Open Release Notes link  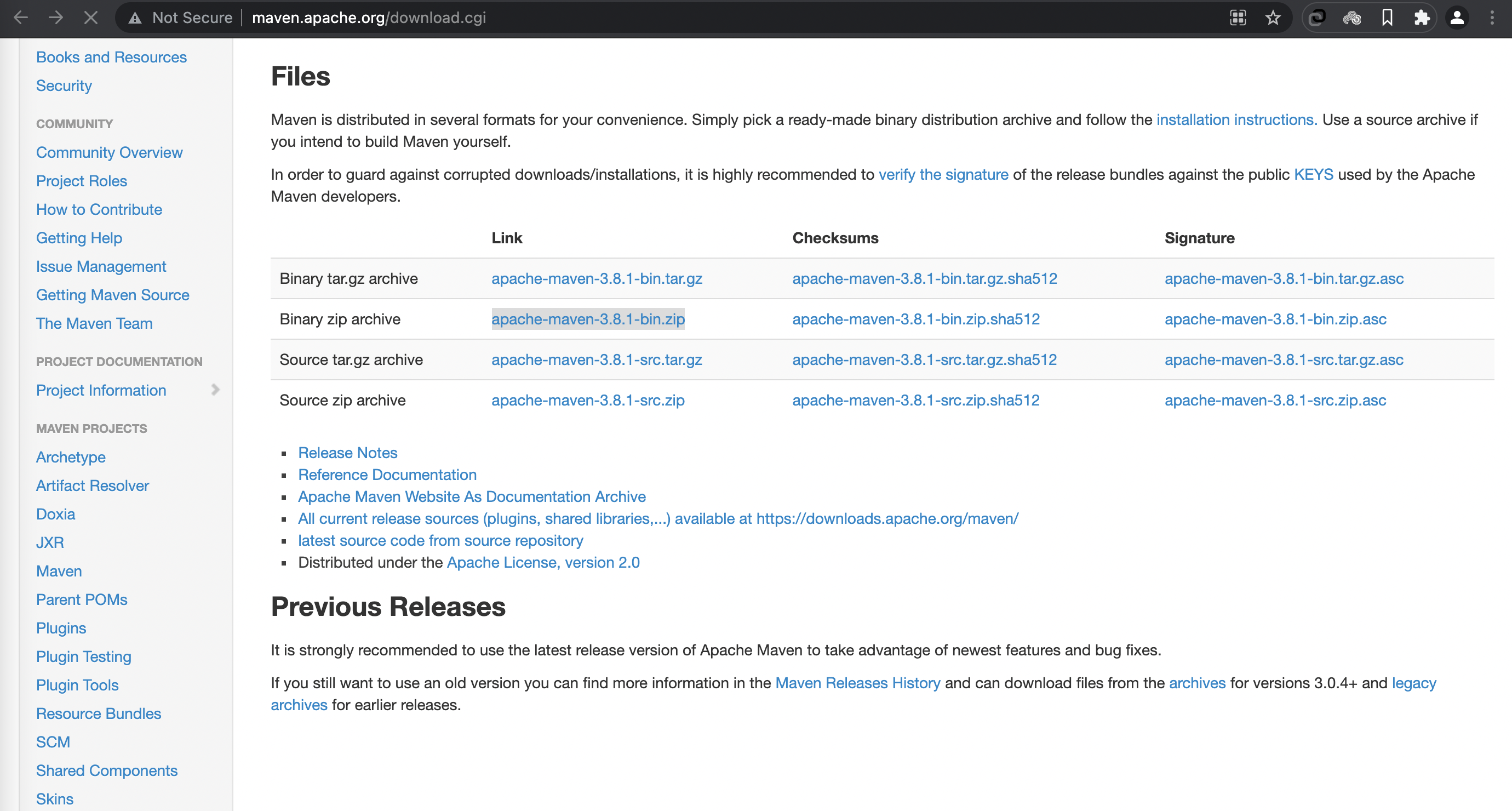(347, 453)
